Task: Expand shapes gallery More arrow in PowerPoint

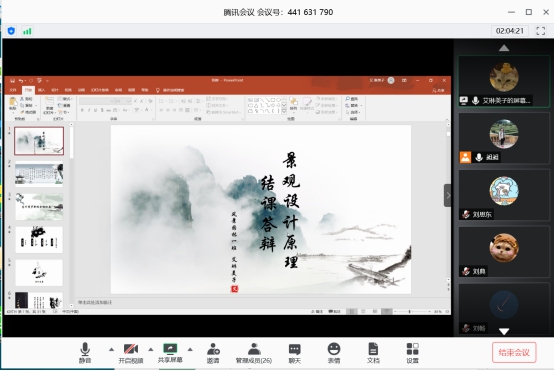Action: tap(284, 112)
